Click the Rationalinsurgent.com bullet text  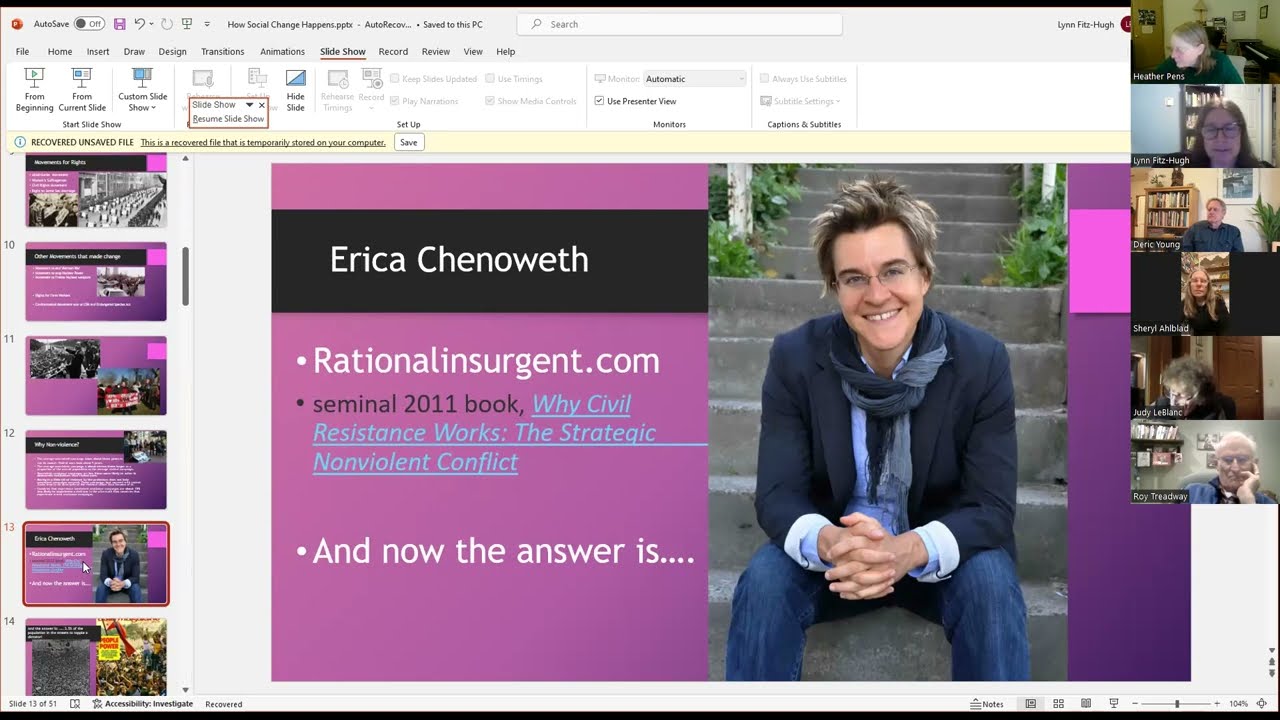click(486, 361)
